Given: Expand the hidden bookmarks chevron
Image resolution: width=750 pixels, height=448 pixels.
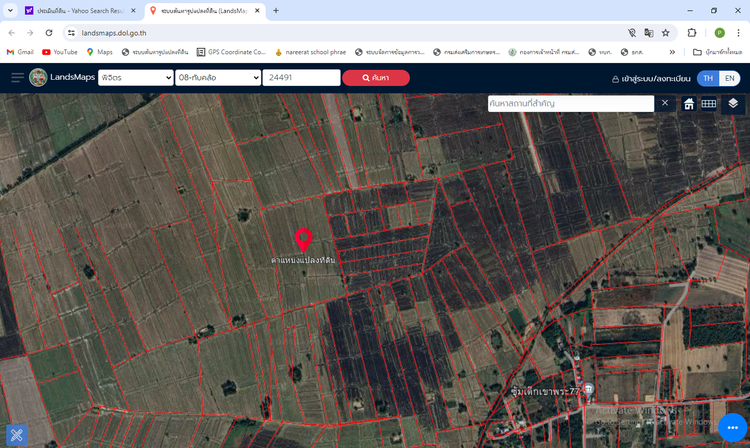Looking at the screenshot, I should tap(673, 52).
